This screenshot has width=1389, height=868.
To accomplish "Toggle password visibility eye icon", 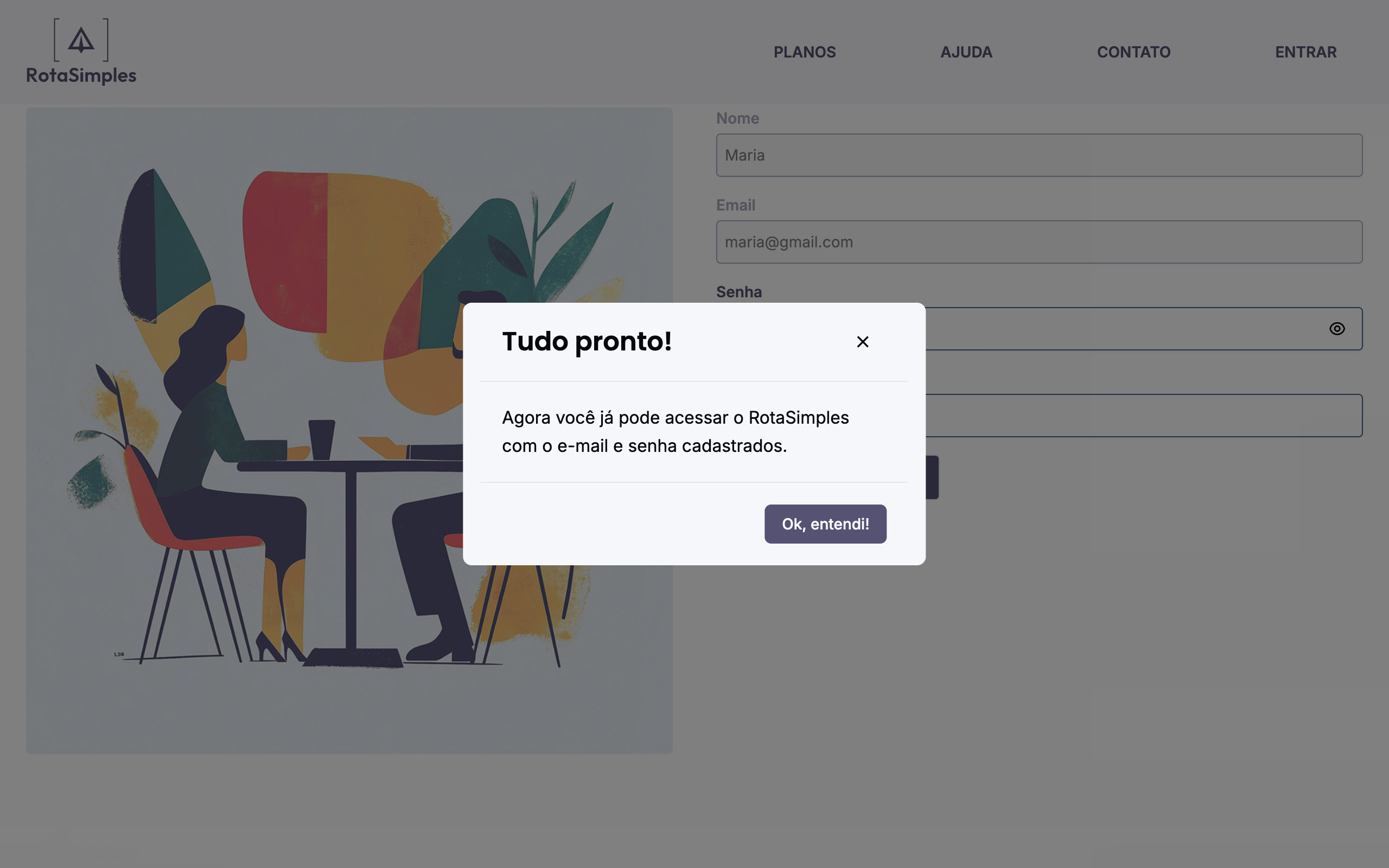I will 1337,328.
